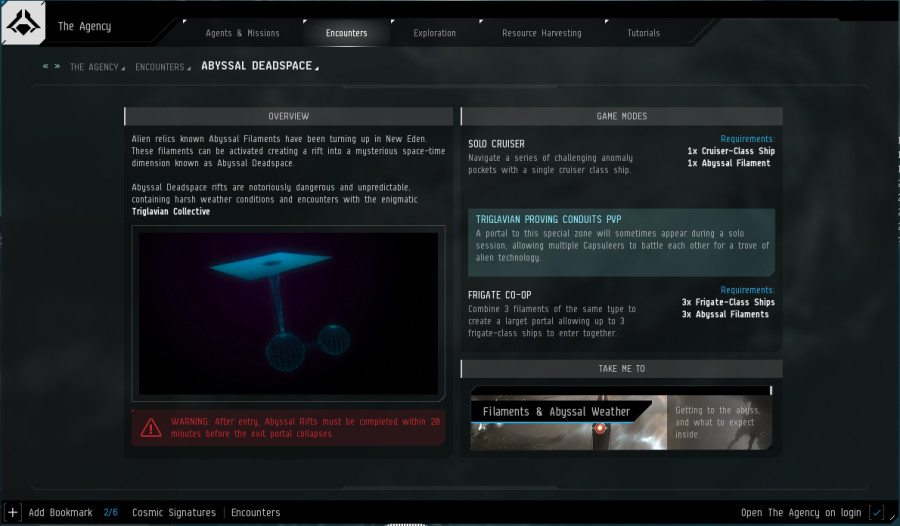Click the plus icon to add bookmark
900x526 pixels.
coord(13,512)
